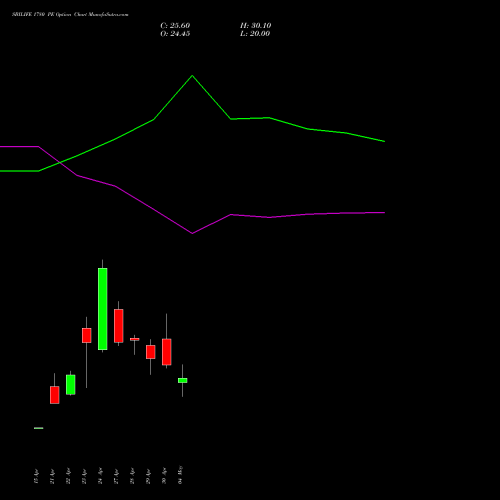Select the 22 Apr date label
The width and height of the screenshot is (500, 500).
pyautogui.click(x=68, y=476)
